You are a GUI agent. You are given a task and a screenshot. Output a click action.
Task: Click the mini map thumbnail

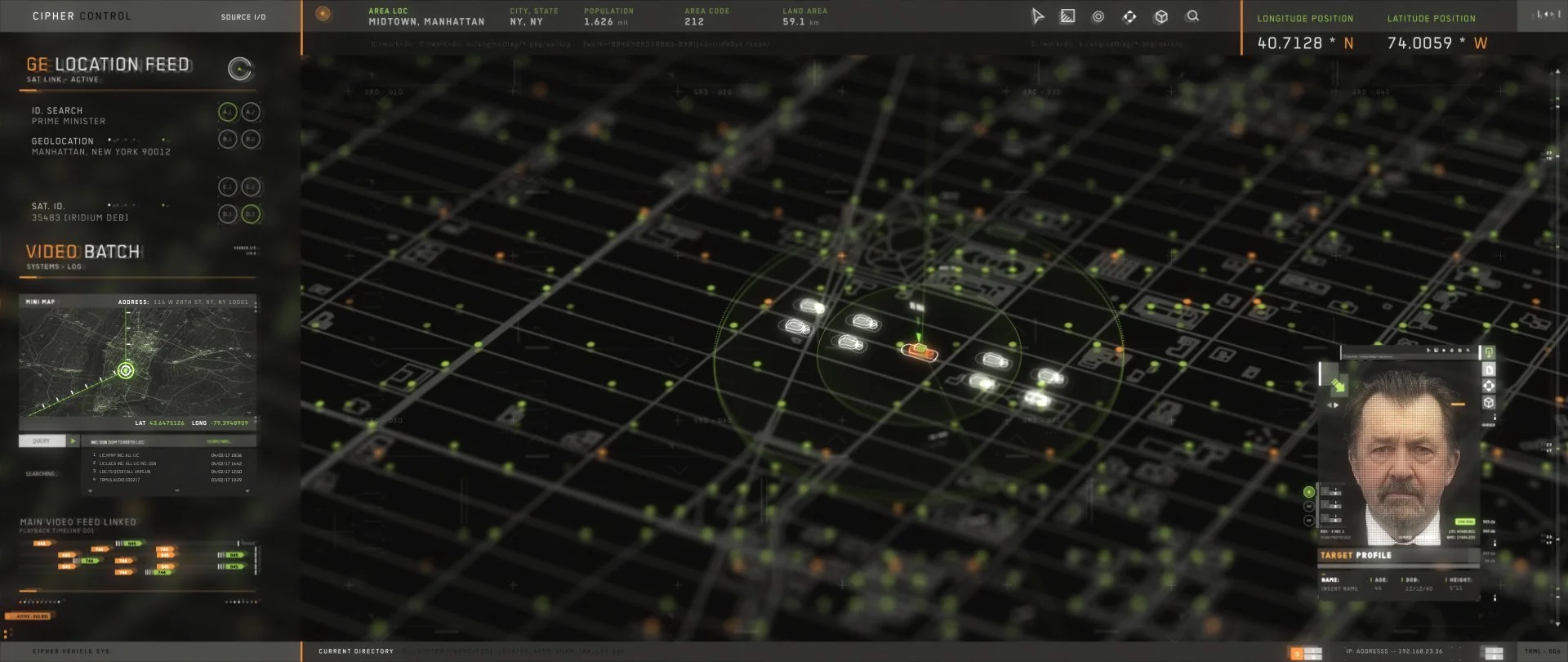pyautogui.click(x=137, y=362)
